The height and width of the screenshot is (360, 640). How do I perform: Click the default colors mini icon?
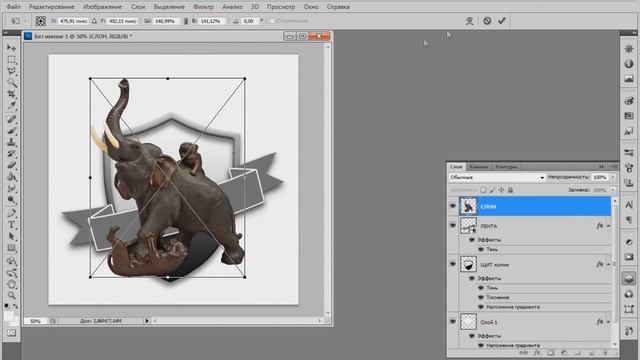[7, 305]
